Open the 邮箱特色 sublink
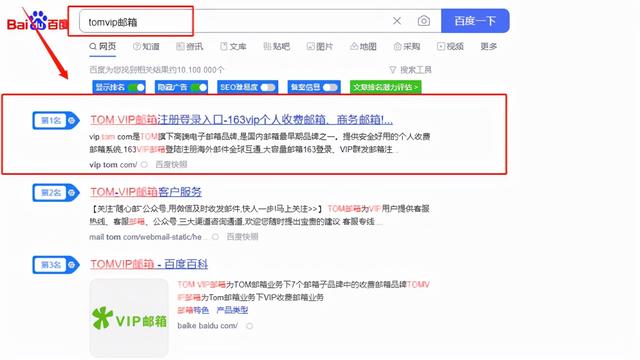This screenshot has height=360, width=640. [193, 310]
